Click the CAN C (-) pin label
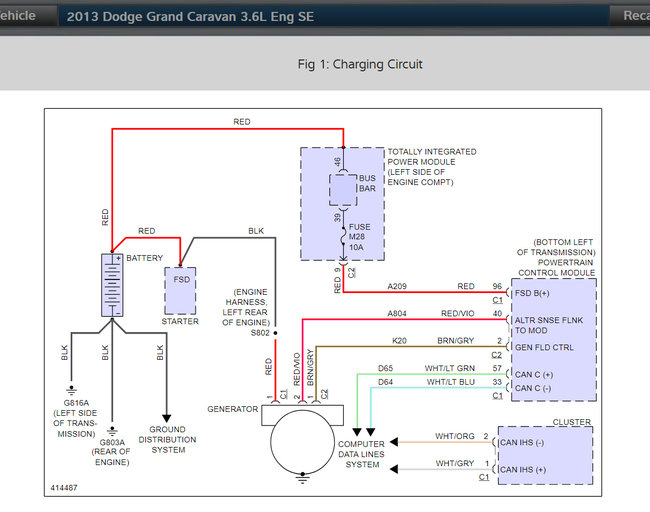This screenshot has width=650, height=512. tap(533, 388)
